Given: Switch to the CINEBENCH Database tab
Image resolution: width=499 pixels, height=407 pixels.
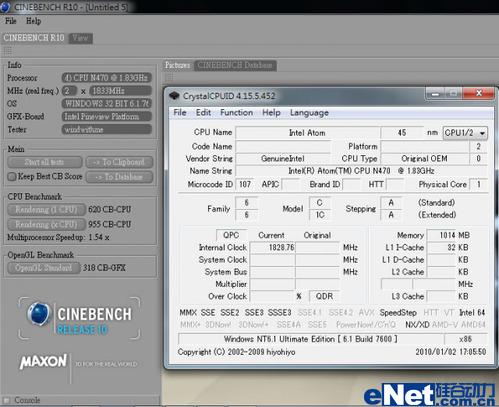Looking at the screenshot, I should coord(235,65).
